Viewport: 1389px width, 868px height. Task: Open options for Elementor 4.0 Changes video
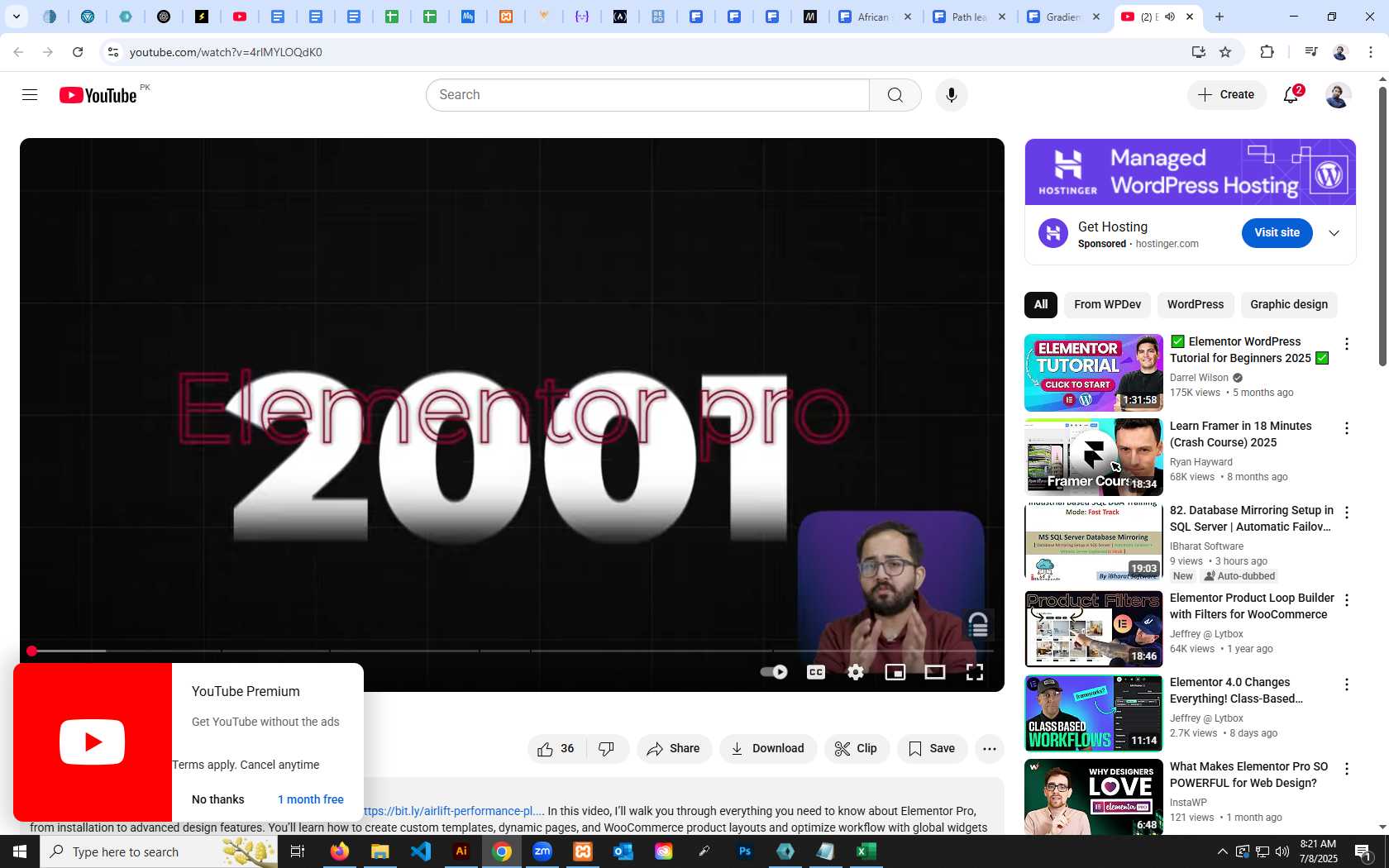(1347, 684)
